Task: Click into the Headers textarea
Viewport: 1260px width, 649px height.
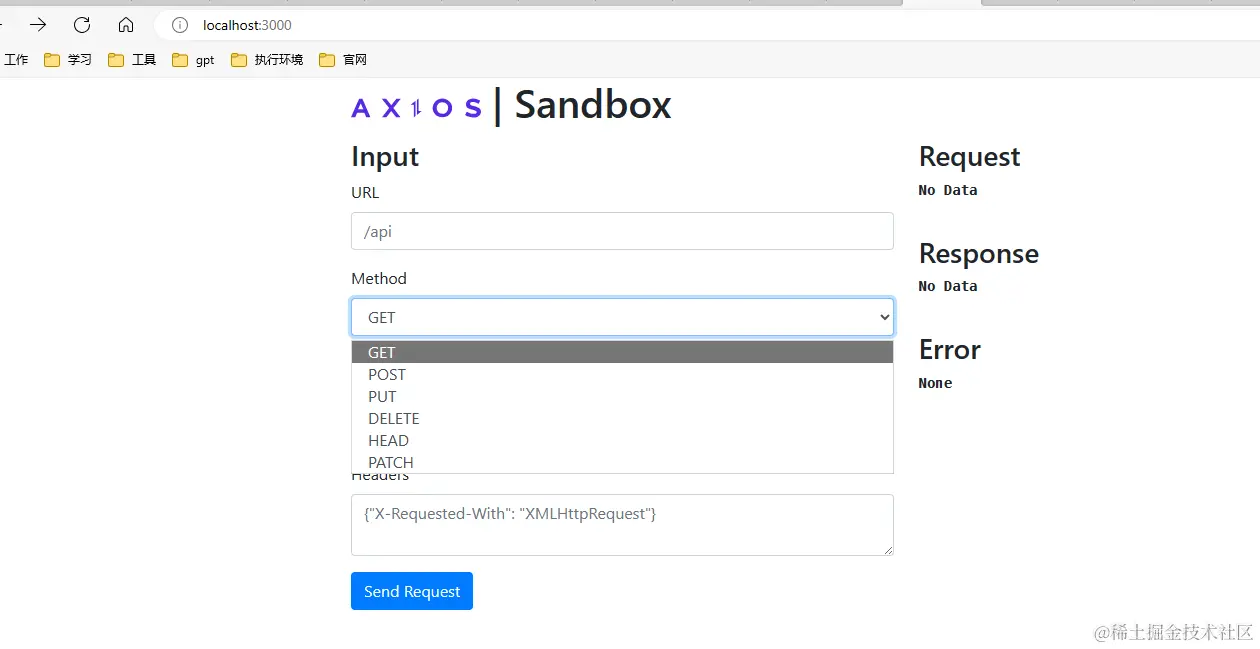Action: click(x=622, y=525)
